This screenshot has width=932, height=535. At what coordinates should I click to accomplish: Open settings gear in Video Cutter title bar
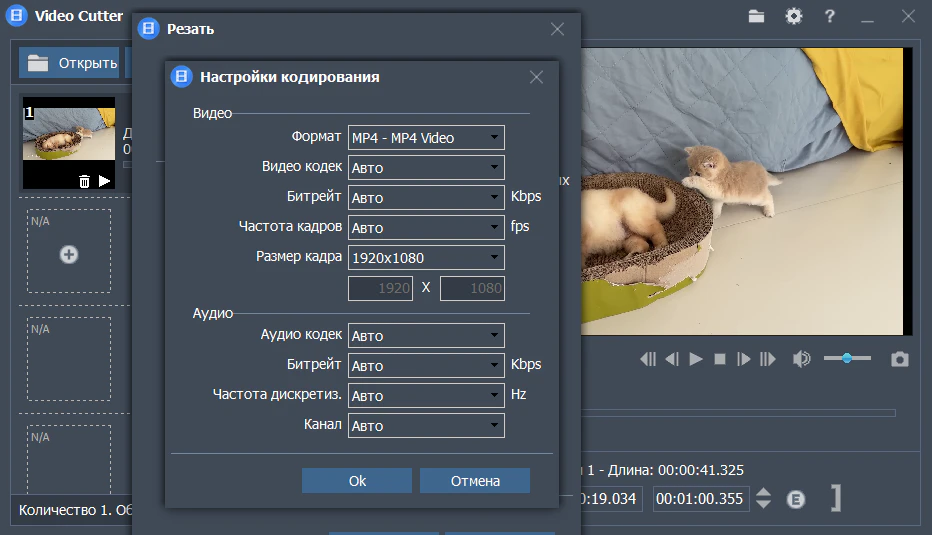[x=794, y=16]
